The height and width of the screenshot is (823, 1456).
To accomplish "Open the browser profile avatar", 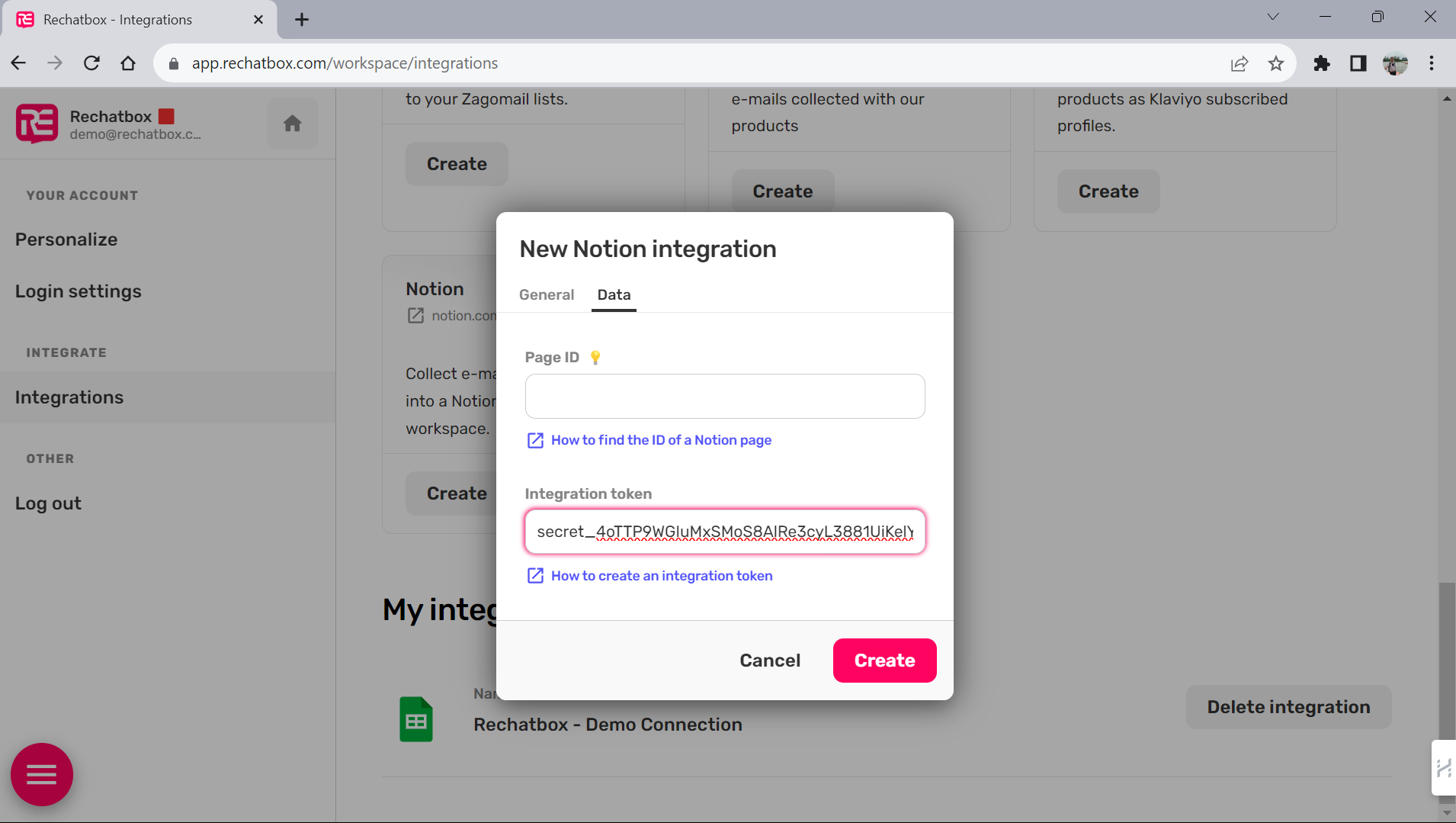I will click(x=1395, y=63).
